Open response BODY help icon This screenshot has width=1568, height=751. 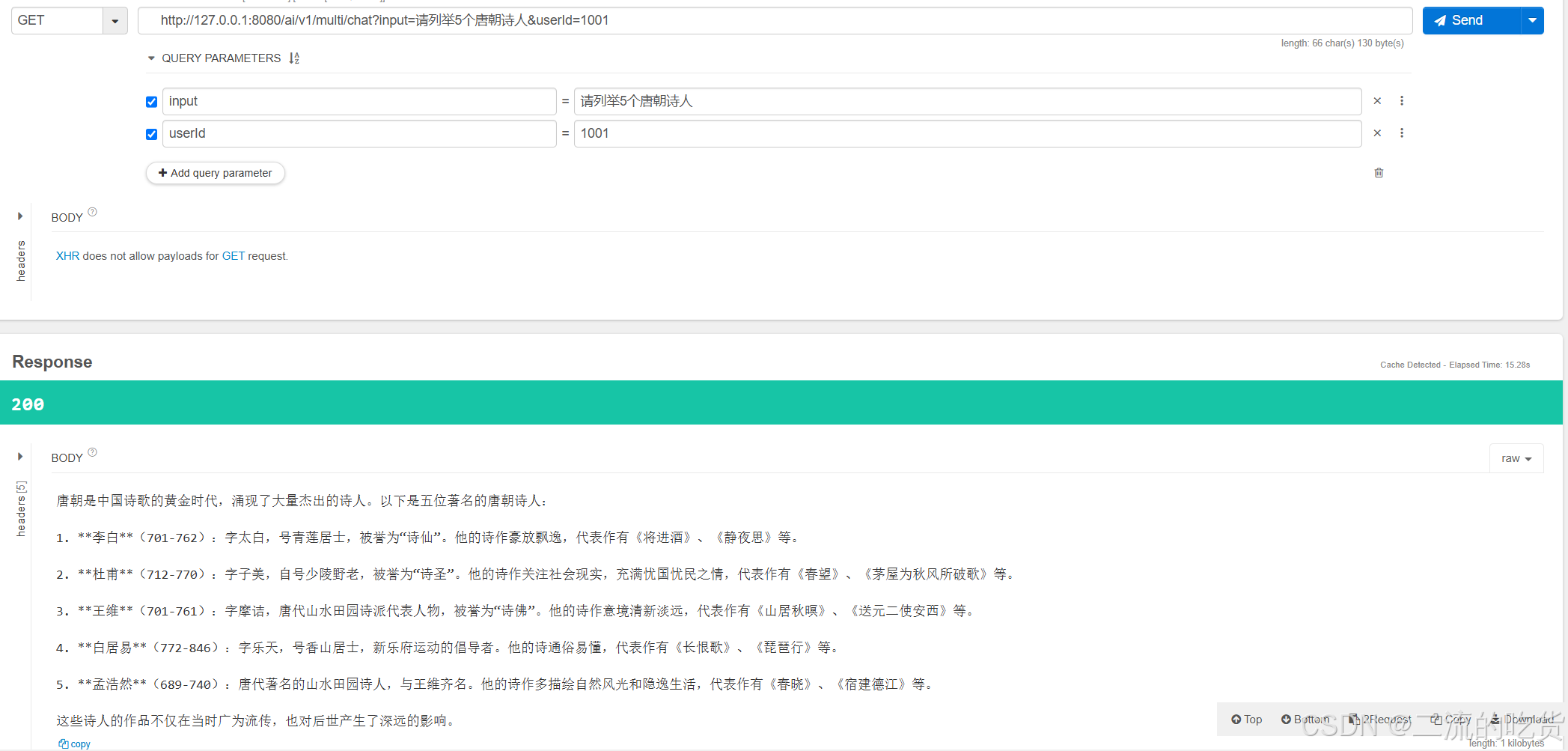(93, 452)
